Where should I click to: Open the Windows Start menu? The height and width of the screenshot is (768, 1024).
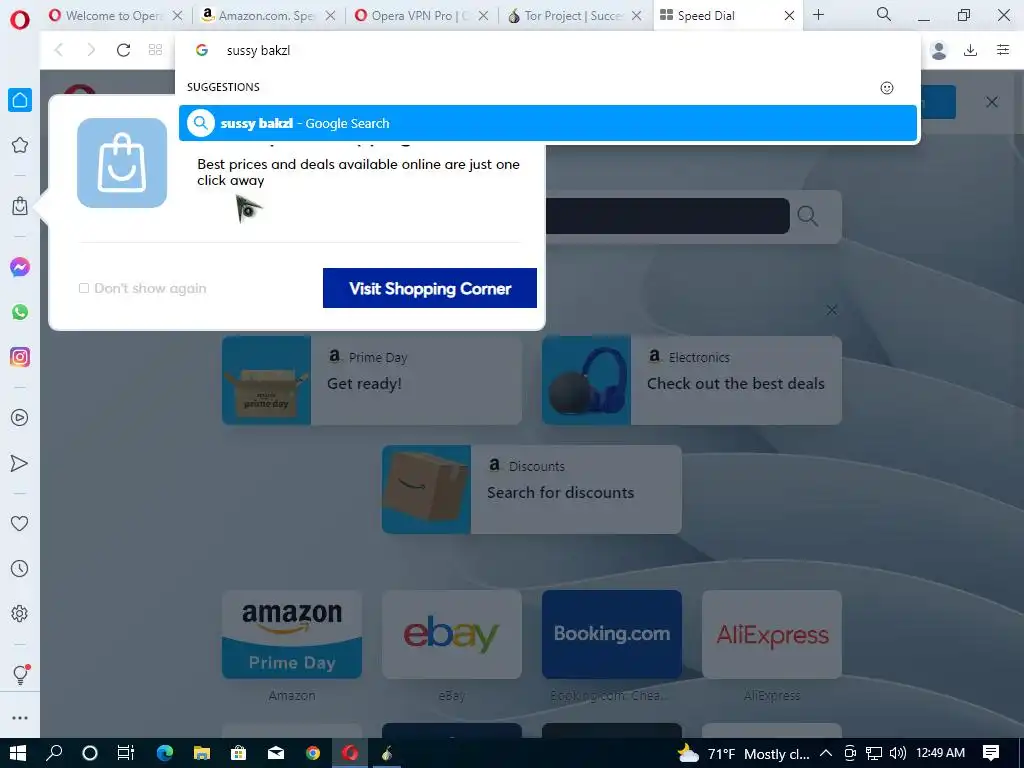click(x=18, y=753)
